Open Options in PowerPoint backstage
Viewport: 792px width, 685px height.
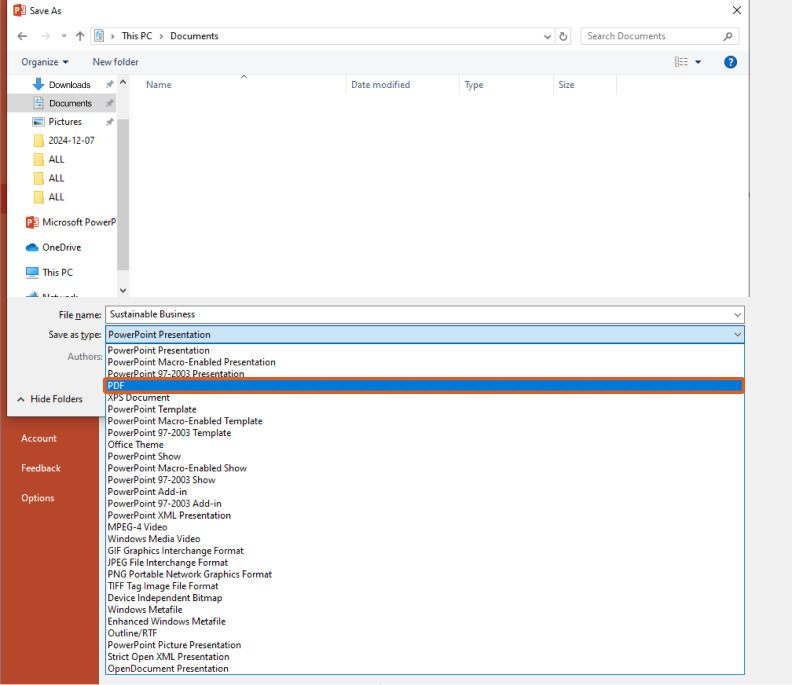pos(38,498)
